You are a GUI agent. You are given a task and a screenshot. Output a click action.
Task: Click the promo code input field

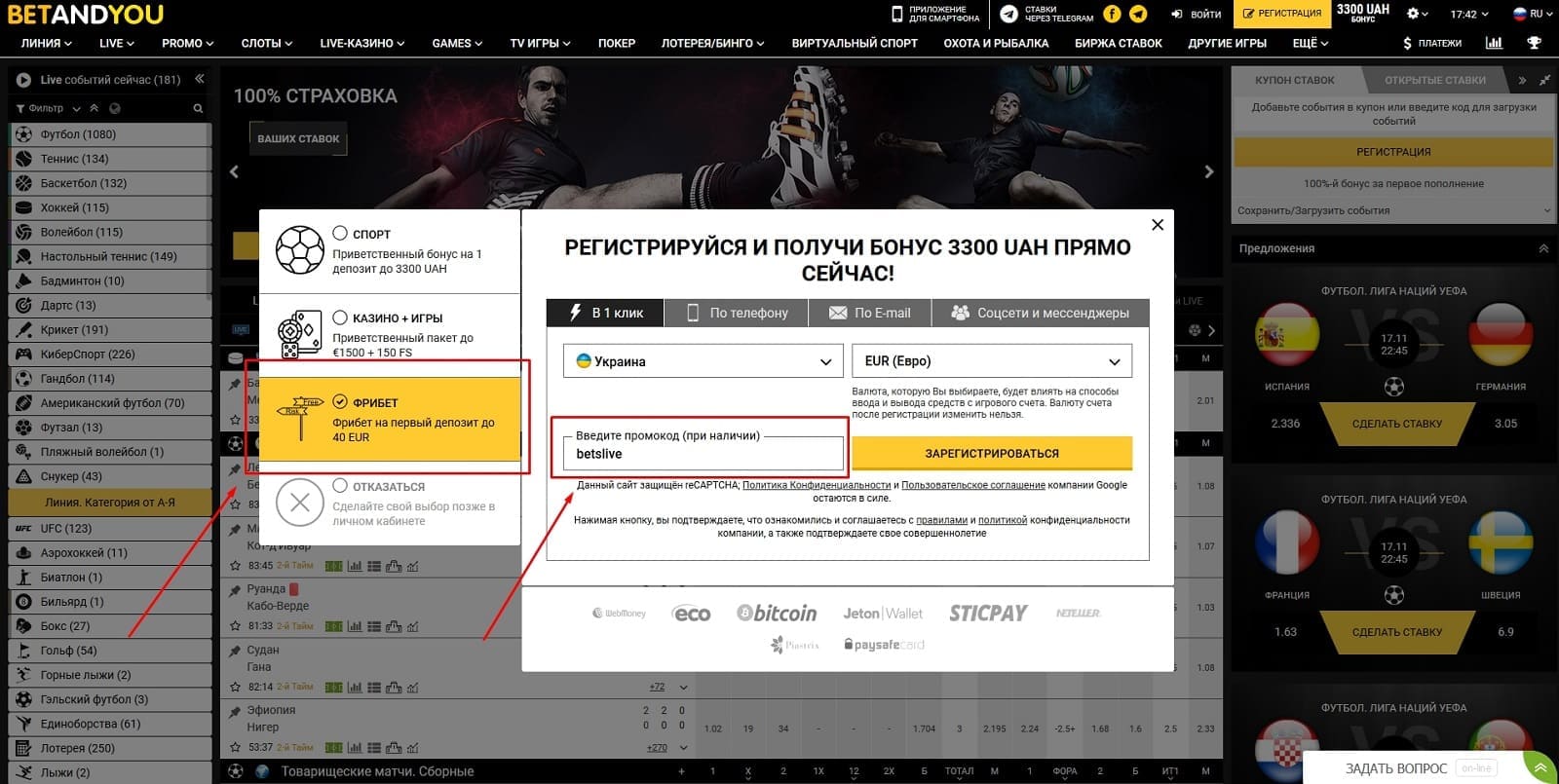[x=703, y=453]
